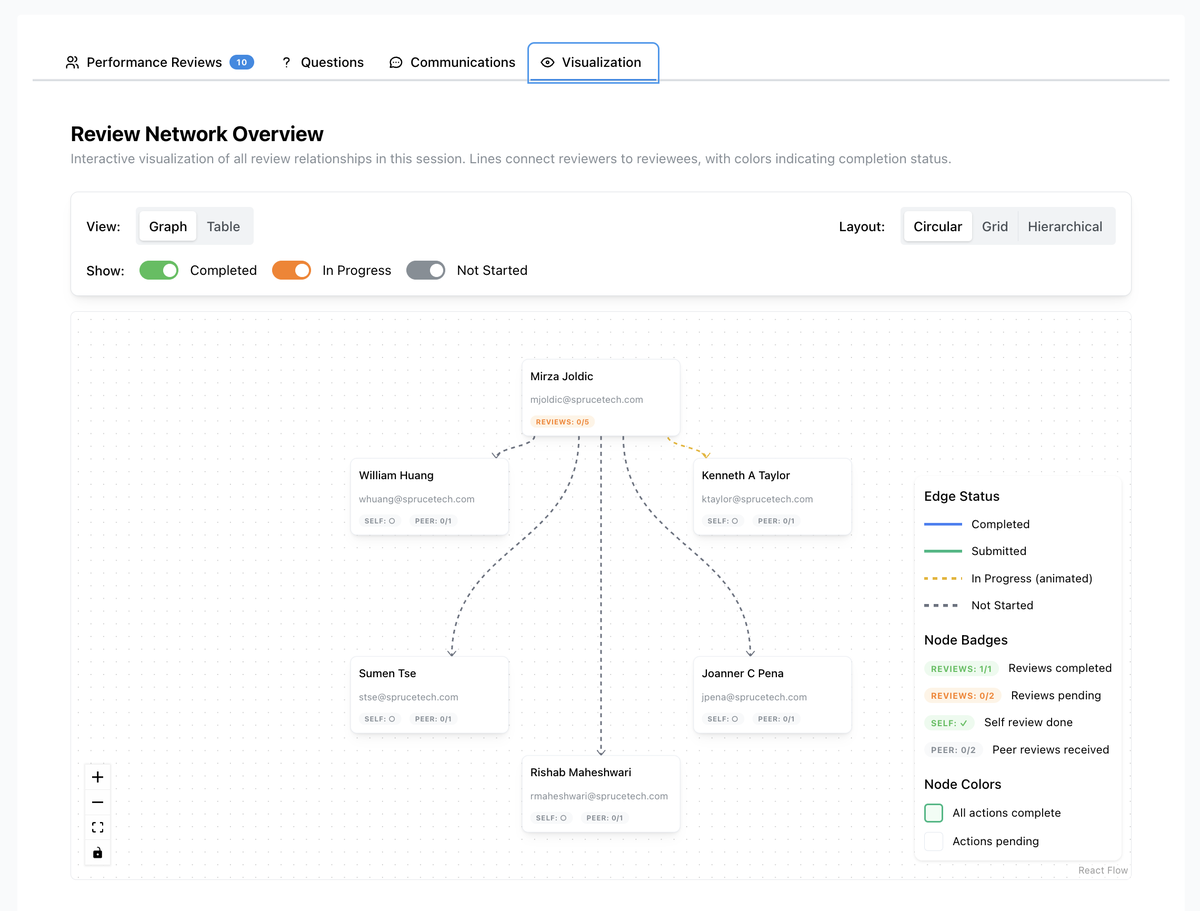Click the blue 10 count badge

[241, 62]
